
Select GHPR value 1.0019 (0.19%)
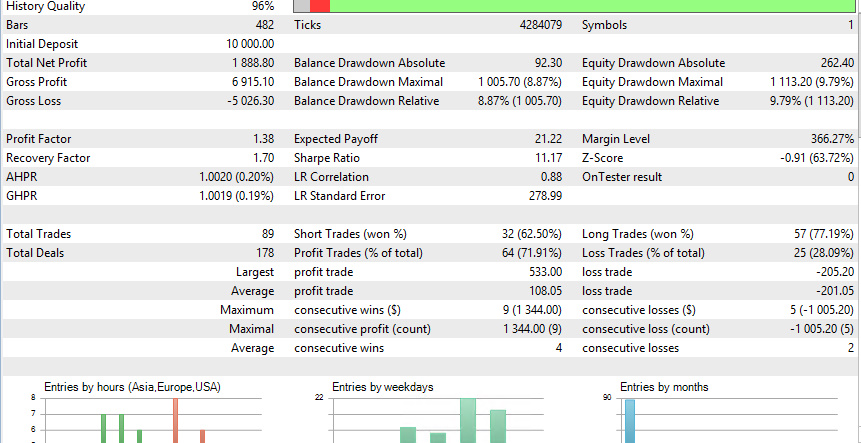point(236,196)
